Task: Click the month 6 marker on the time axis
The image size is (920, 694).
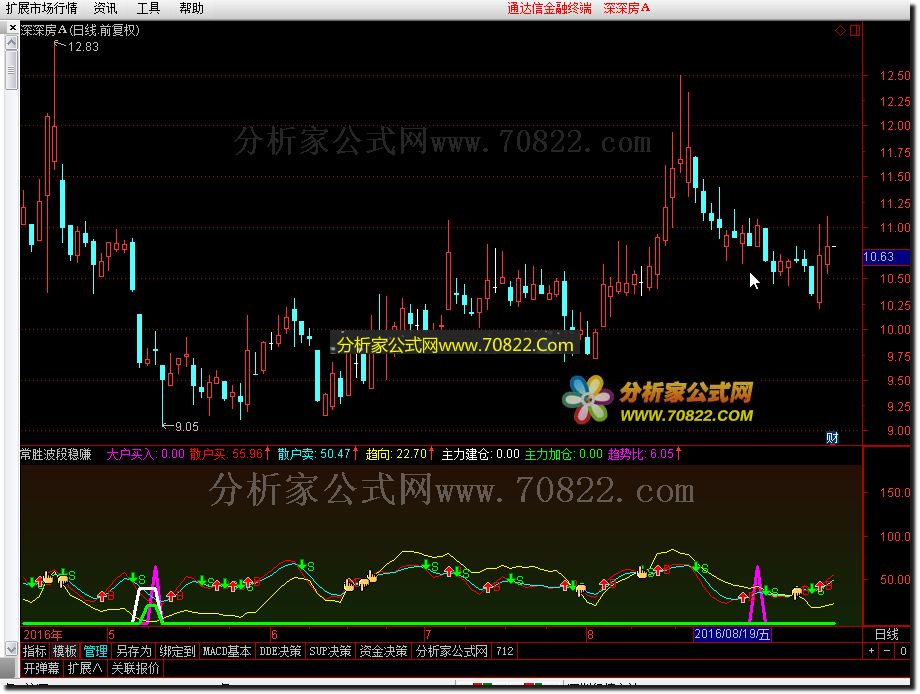Action: pyautogui.click(x=273, y=635)
